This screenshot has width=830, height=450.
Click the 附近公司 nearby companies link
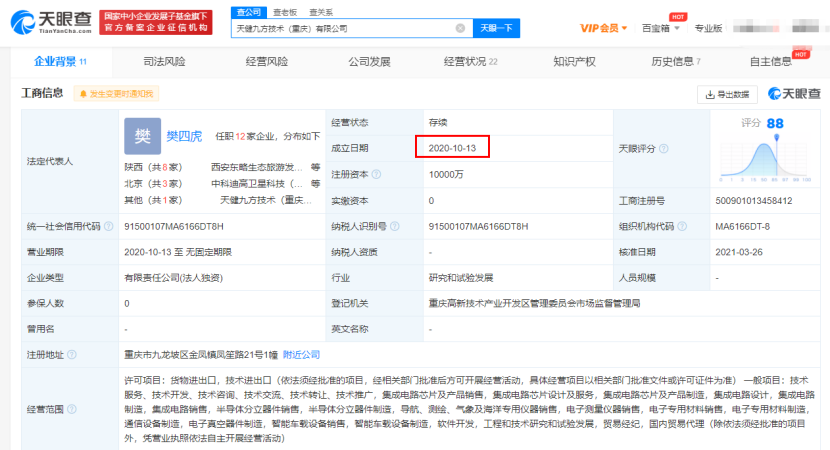click(301, 354)
